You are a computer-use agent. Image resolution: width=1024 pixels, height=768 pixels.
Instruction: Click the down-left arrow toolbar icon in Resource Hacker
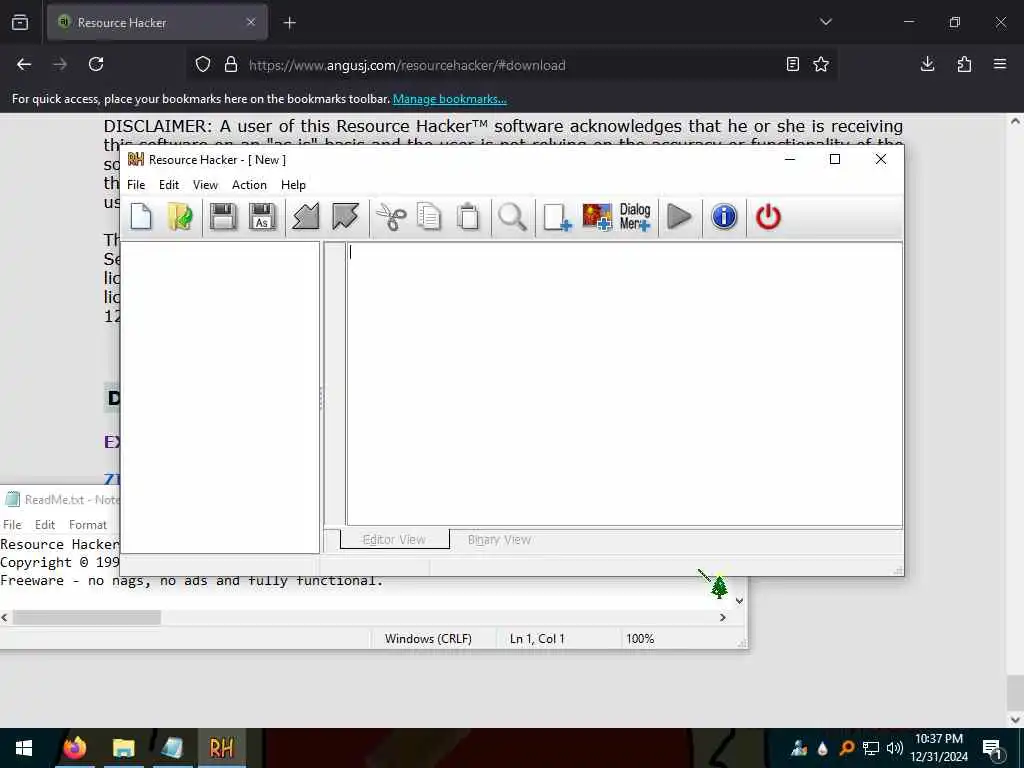click(306, 217)
